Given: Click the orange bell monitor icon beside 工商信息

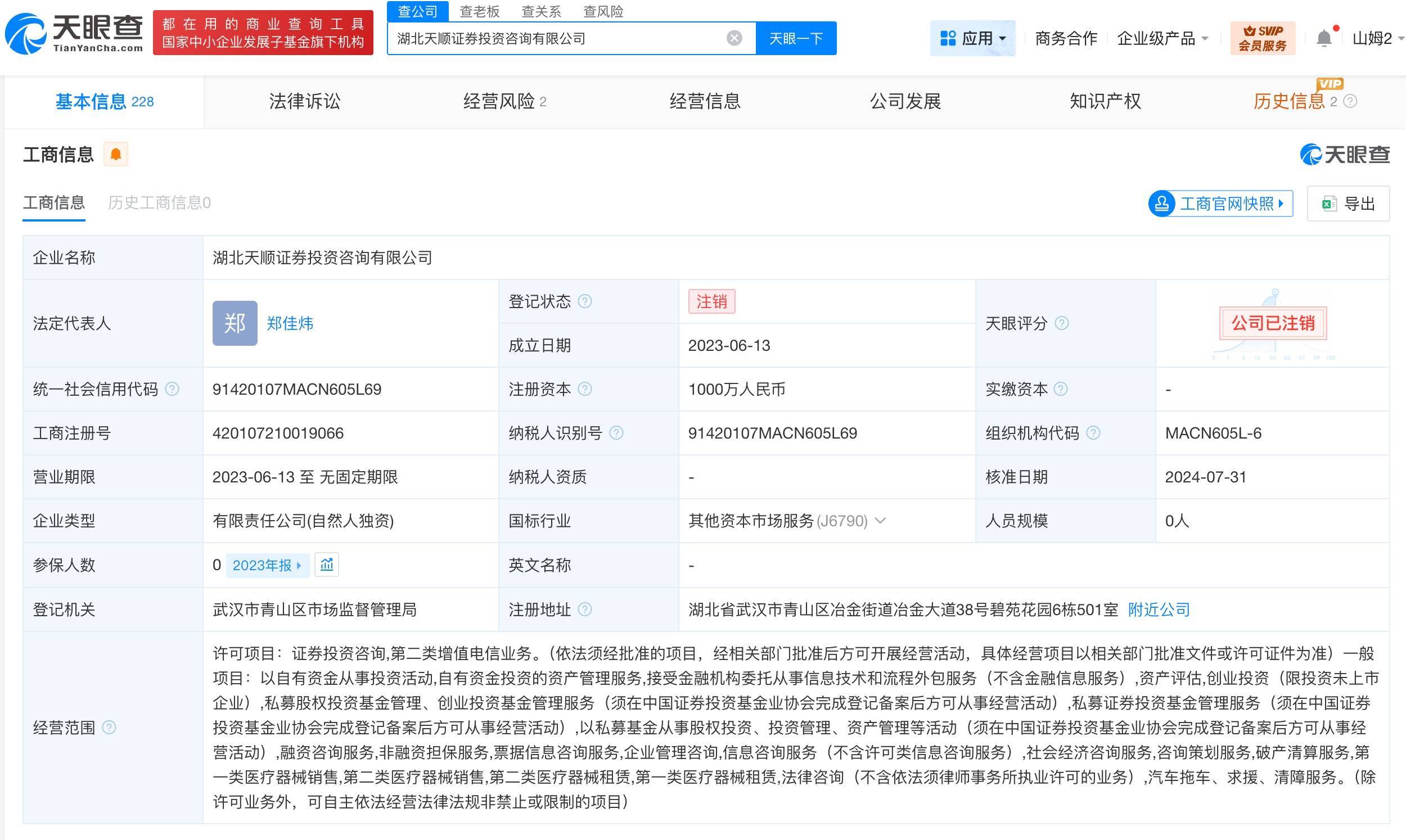Looking at the screenshot, I should (x=115, y=154).
